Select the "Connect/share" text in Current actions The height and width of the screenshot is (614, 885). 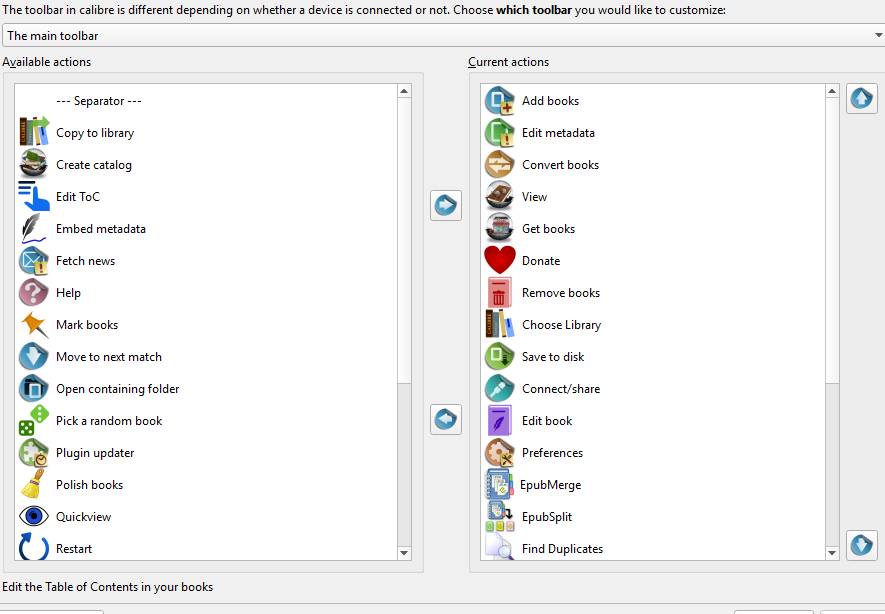(x=561, y=389)
